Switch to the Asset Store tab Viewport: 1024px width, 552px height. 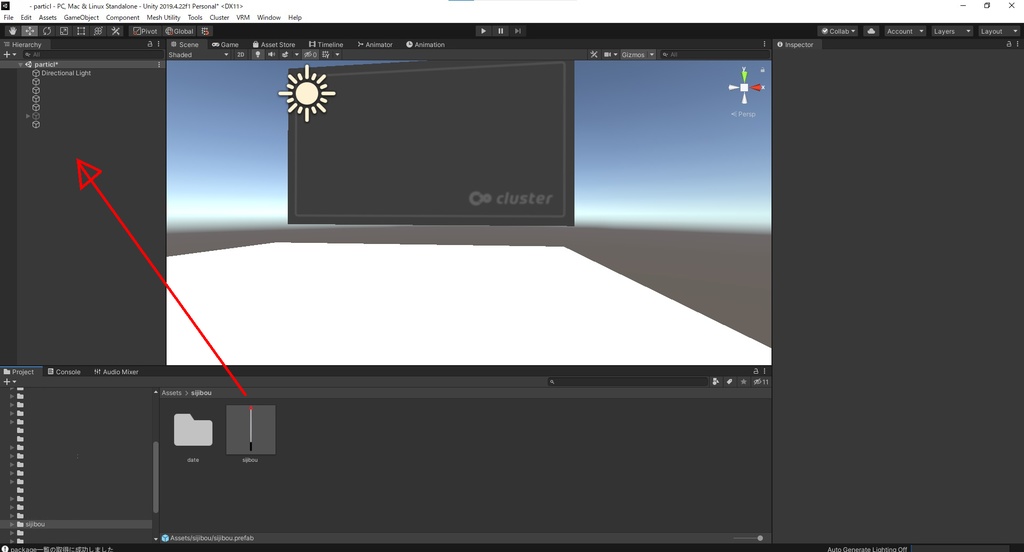(x=274, y=44)
